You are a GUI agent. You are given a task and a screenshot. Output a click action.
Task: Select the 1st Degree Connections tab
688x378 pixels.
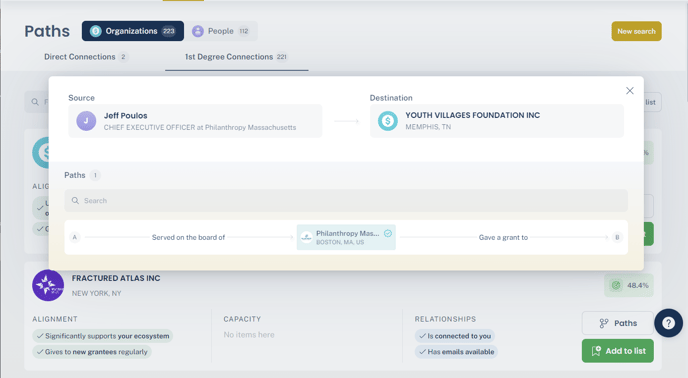[236, 57]
